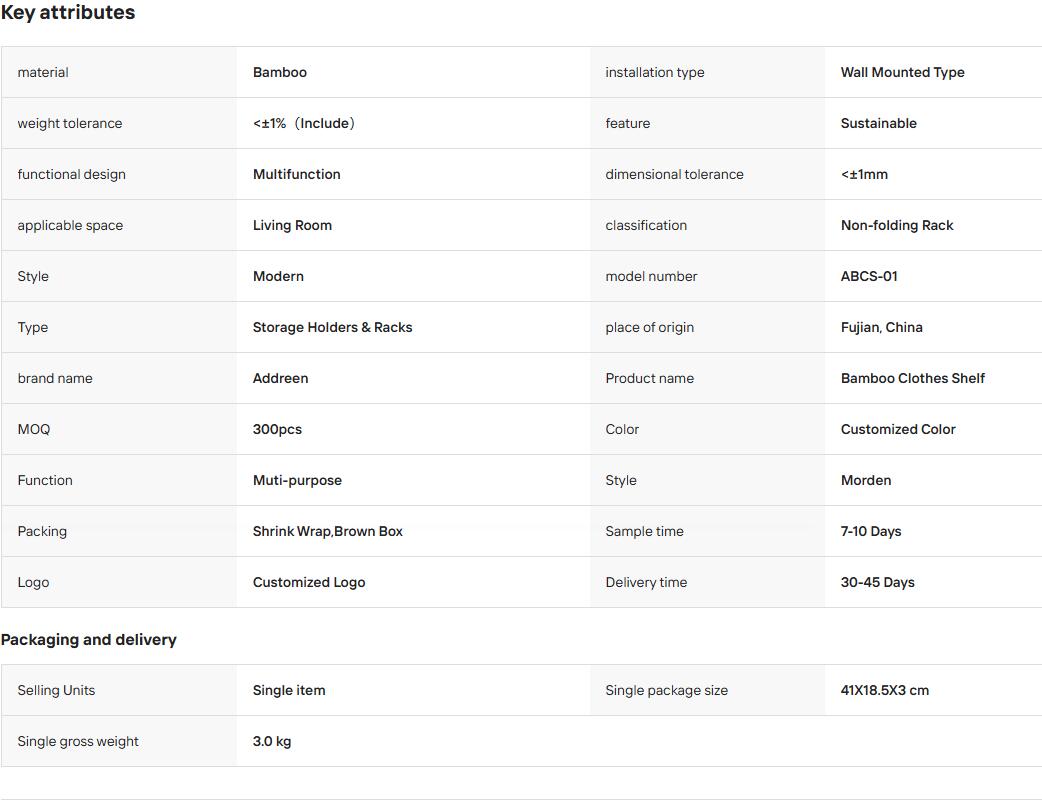Select model number ABCS-01

coord(869,276)
